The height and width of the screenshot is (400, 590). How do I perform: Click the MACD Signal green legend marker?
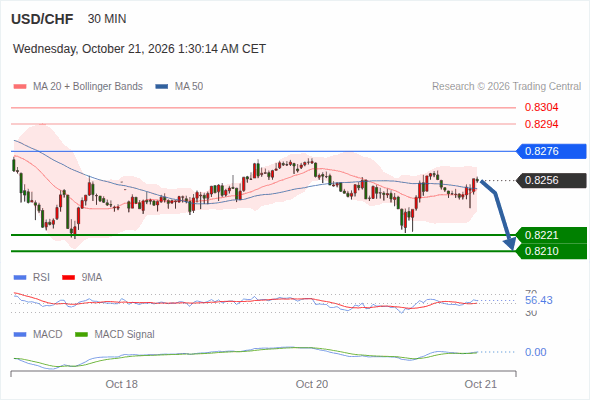[x=82, y=334]
